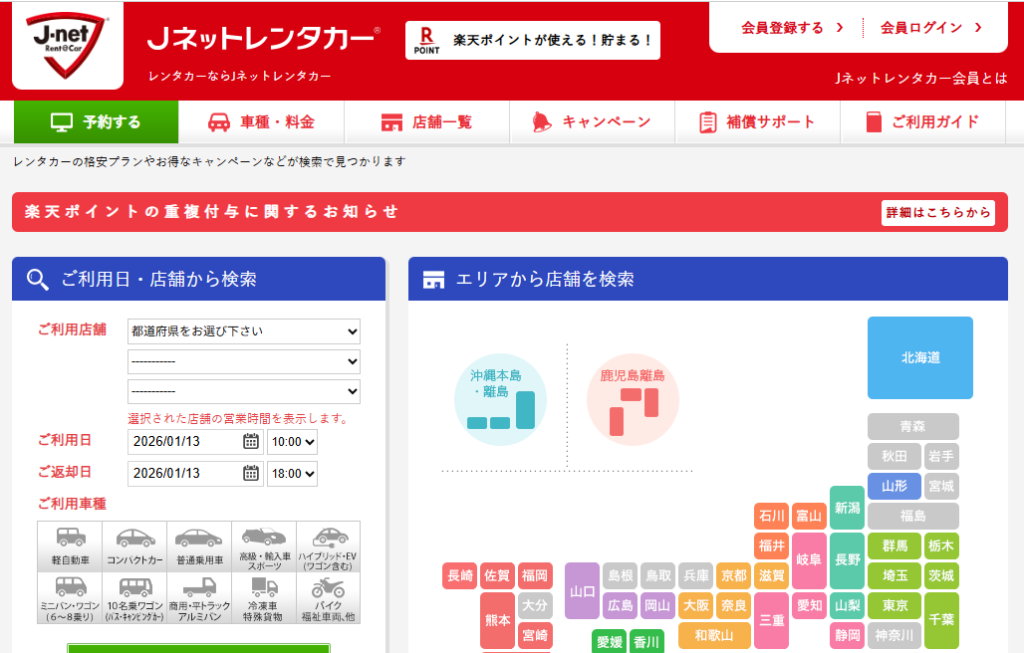Toggle the ミニバン・ワゴン vehicle type

click(70, 598)
